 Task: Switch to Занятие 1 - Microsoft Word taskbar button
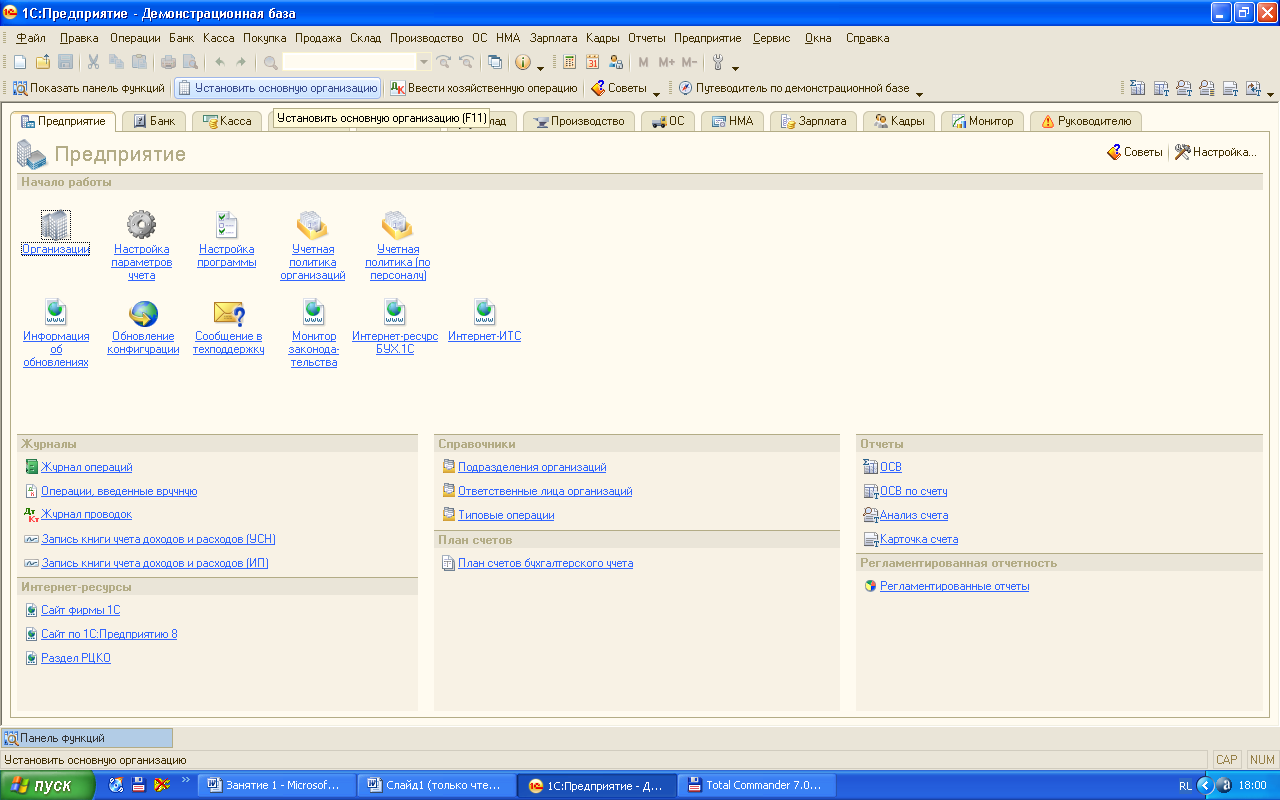pyautogui.click(x=276, y=785)
